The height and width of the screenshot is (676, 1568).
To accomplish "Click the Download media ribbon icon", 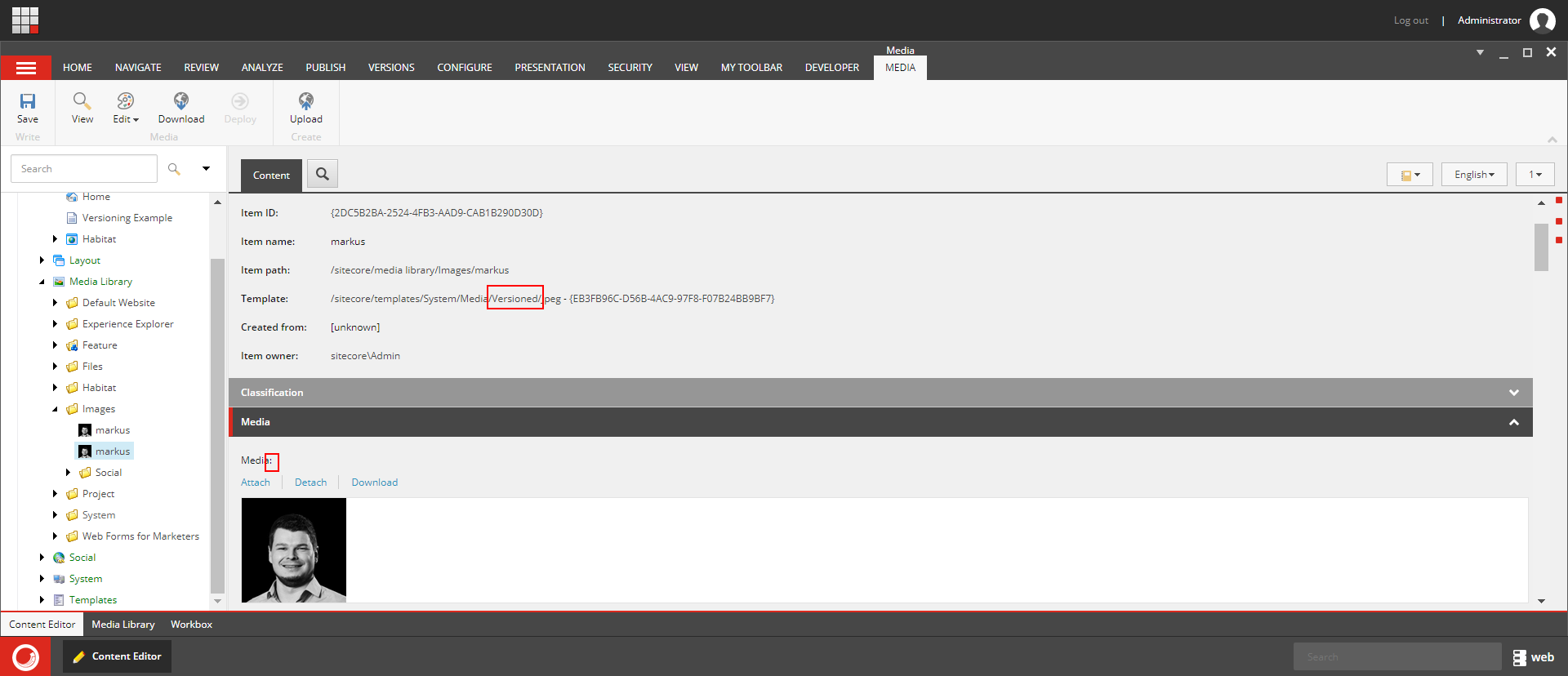I will [181, 100].
